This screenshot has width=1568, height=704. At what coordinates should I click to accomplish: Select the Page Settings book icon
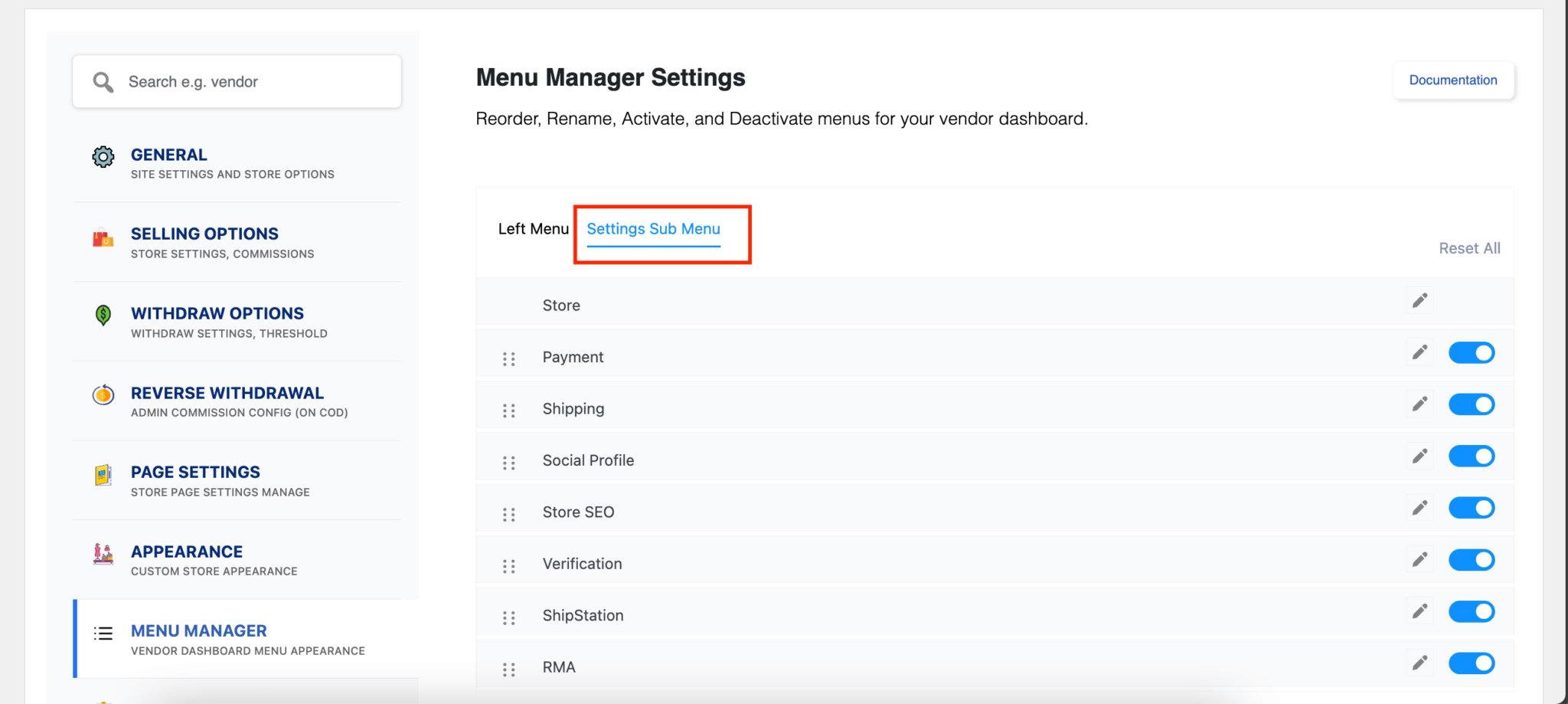(103, 474)
